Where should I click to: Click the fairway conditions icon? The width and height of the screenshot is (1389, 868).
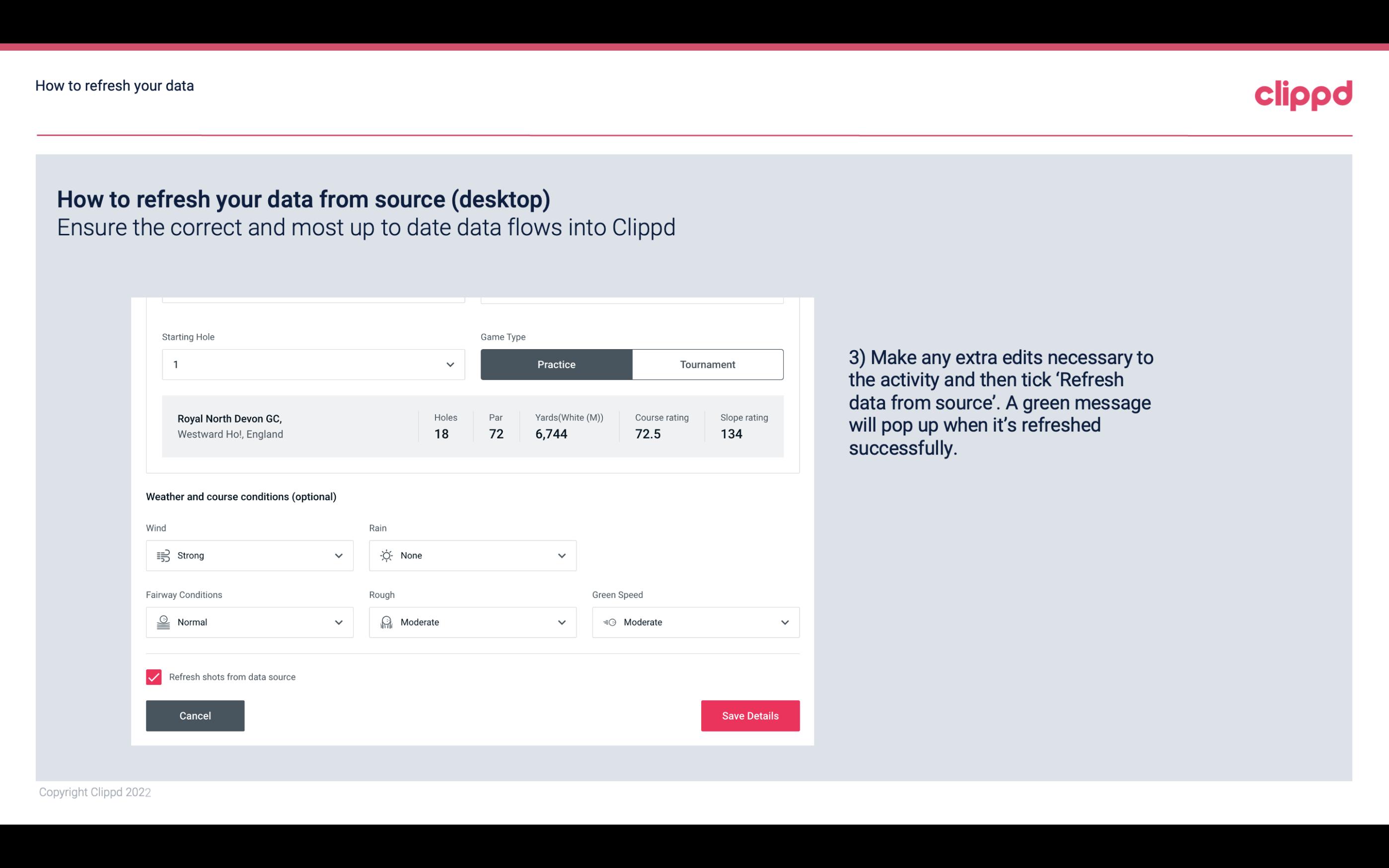162,622
